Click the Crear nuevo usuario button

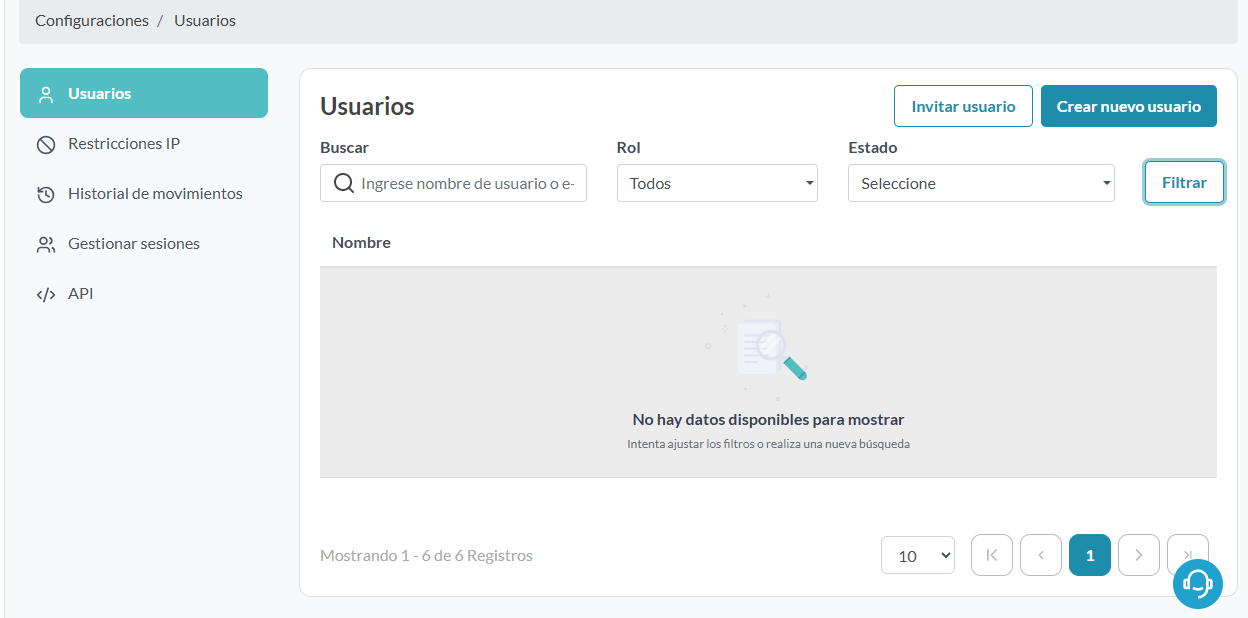pyautogui.click(x=1128, y=106)
